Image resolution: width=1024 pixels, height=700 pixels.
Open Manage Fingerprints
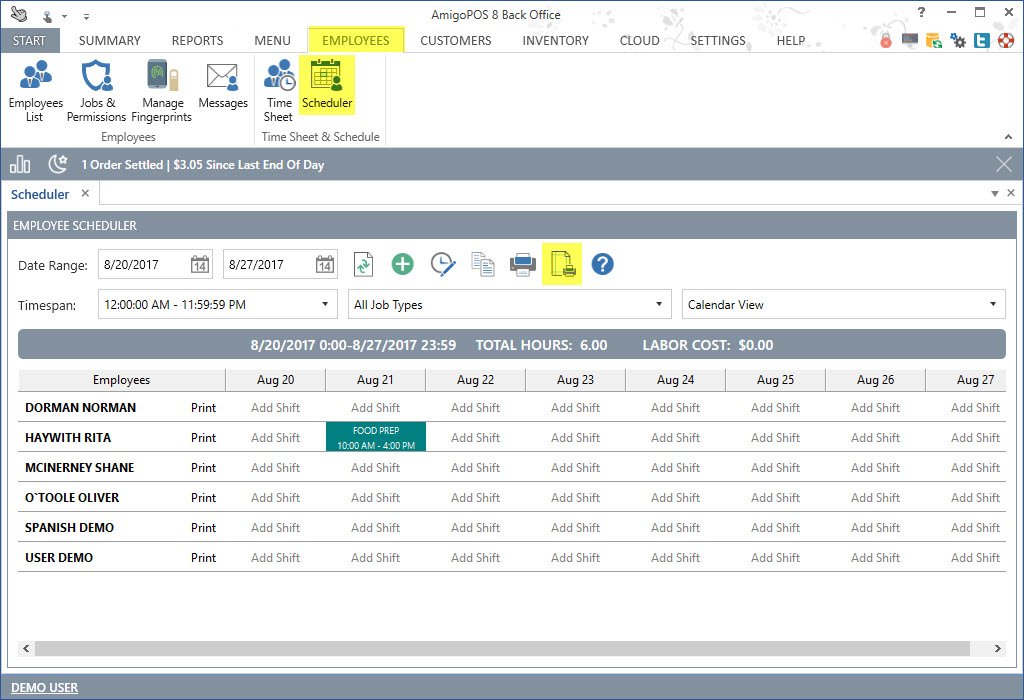[x=162, y=90]
